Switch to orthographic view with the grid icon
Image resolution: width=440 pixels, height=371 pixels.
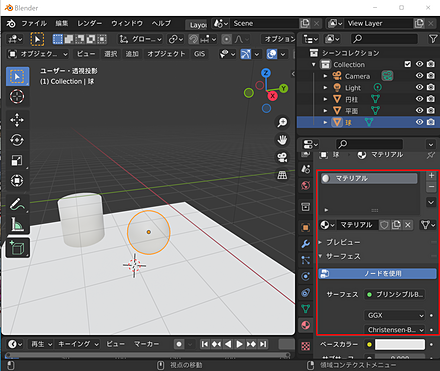click(x=282, y=175)
